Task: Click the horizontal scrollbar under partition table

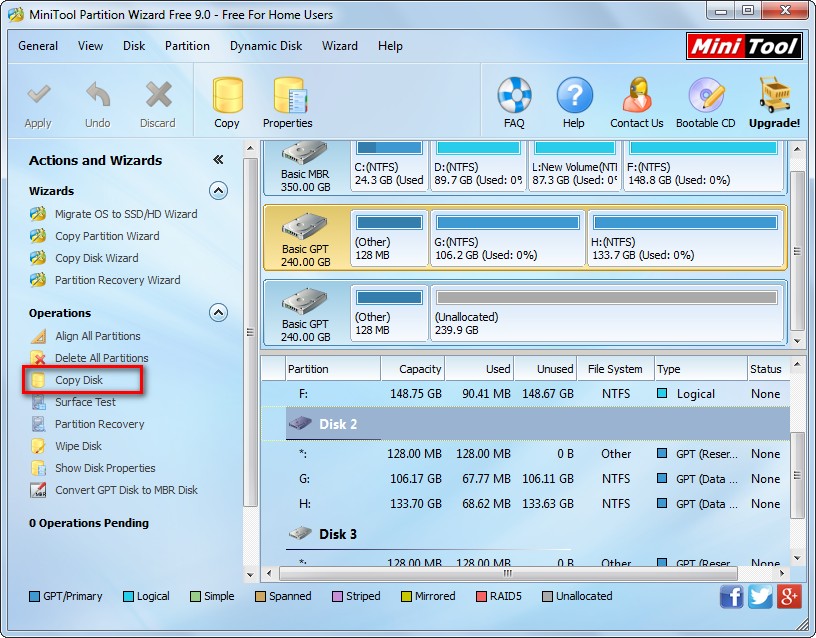Action: [508, 573]
